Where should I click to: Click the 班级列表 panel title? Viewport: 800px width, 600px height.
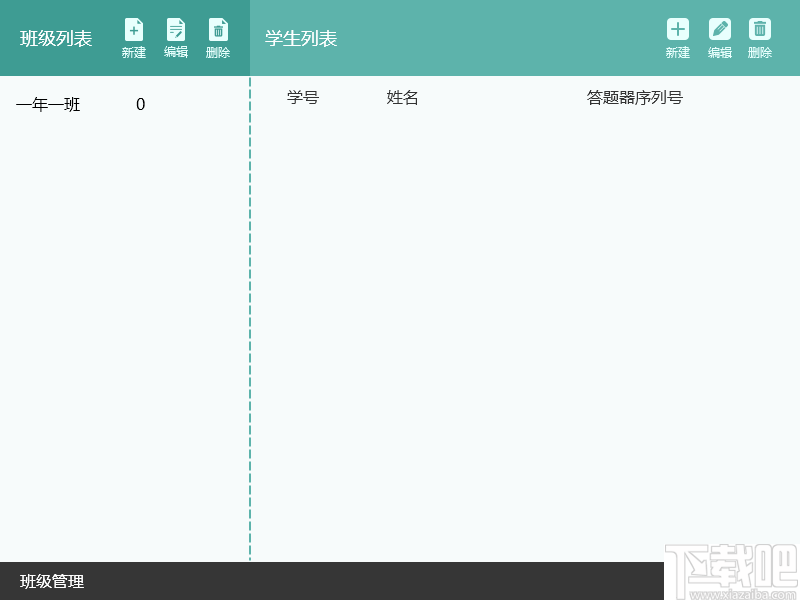[52, 38]
